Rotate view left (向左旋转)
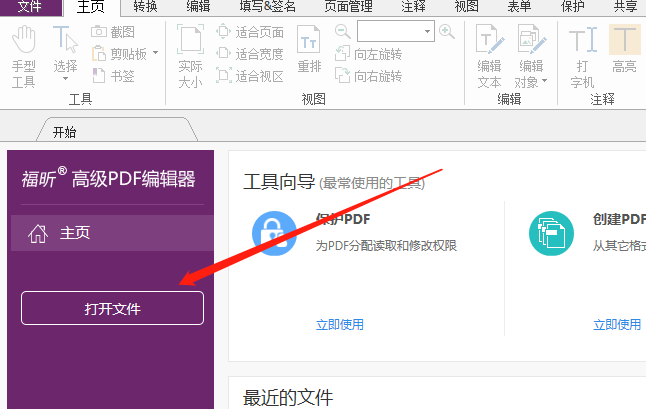646x409 pixels. click(368, 54)
